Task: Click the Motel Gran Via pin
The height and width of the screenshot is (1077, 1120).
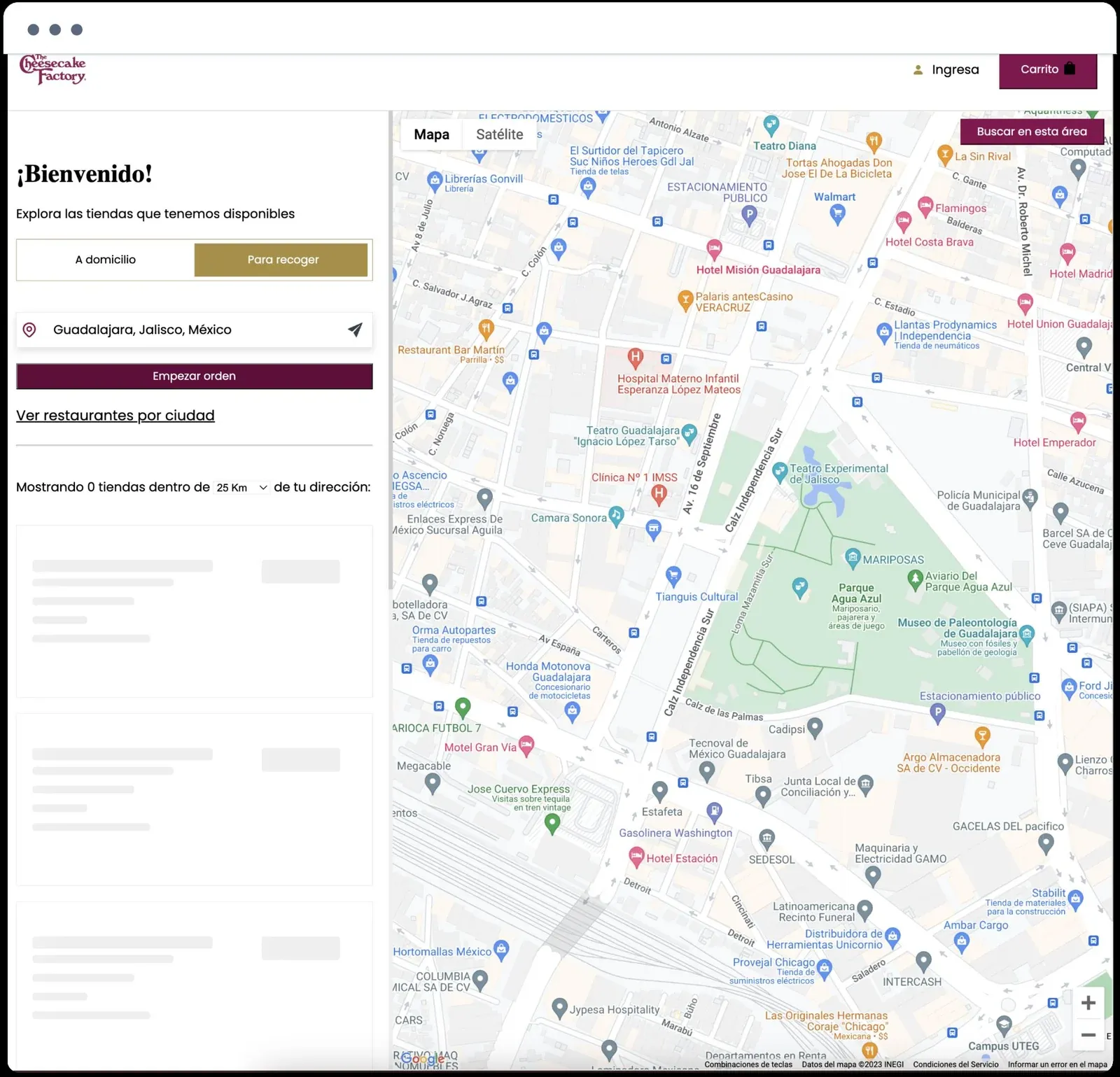Action: coord(526,745)
